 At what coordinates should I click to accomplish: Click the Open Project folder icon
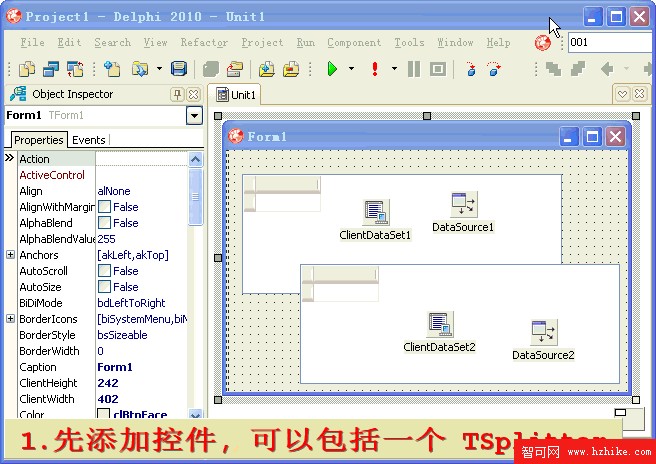(x=140, y=69)
